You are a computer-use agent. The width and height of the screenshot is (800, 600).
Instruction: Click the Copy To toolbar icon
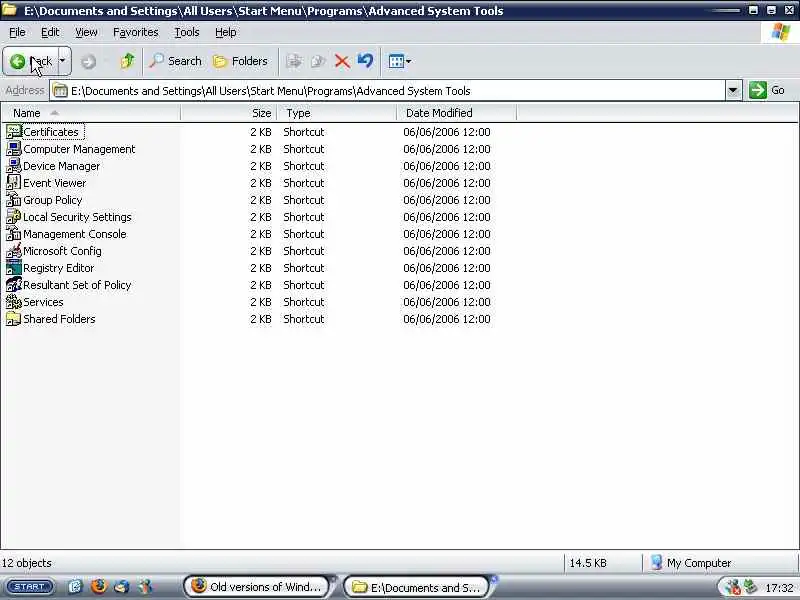318,61
